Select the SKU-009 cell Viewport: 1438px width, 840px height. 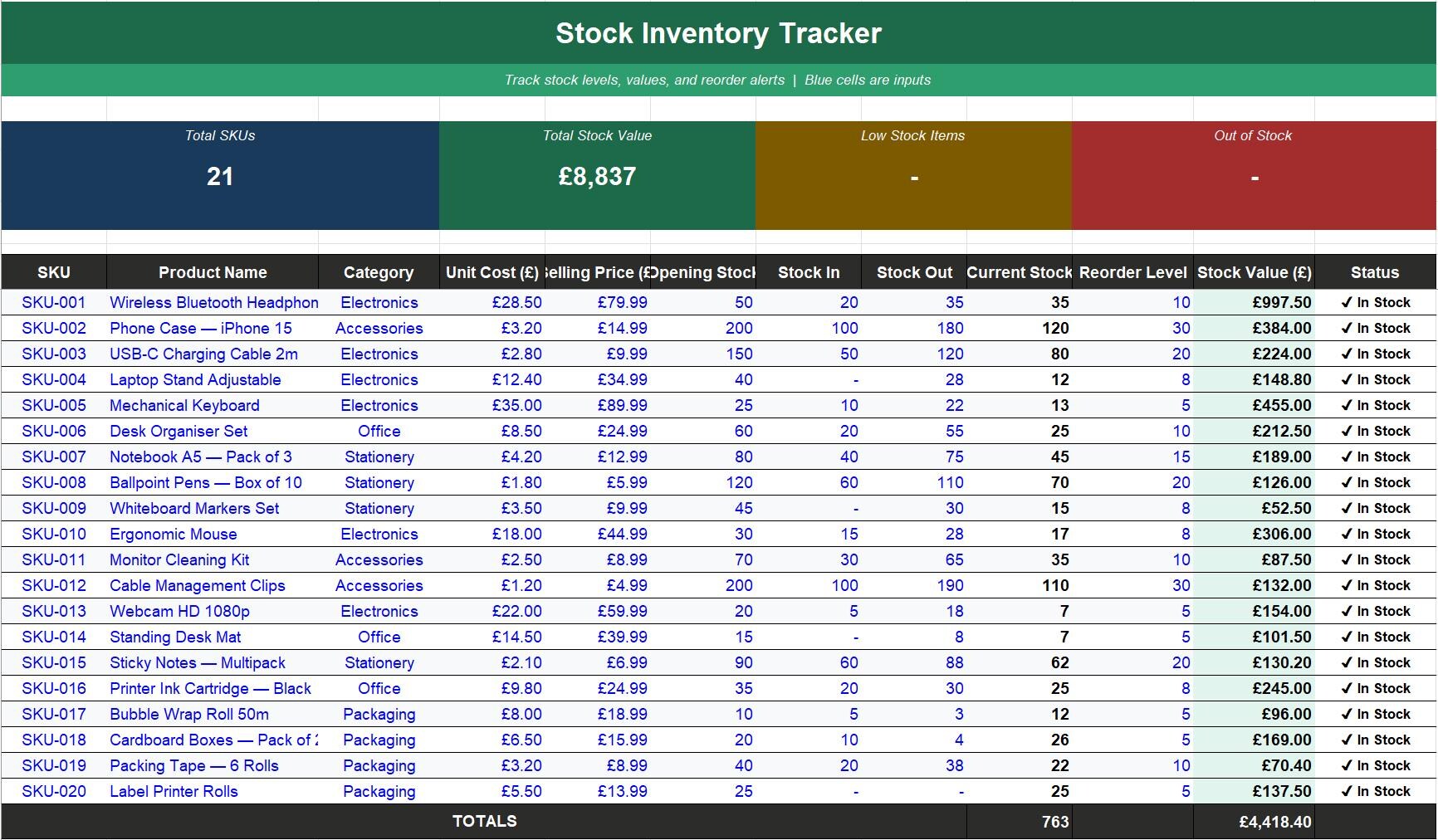coord(54,509)
